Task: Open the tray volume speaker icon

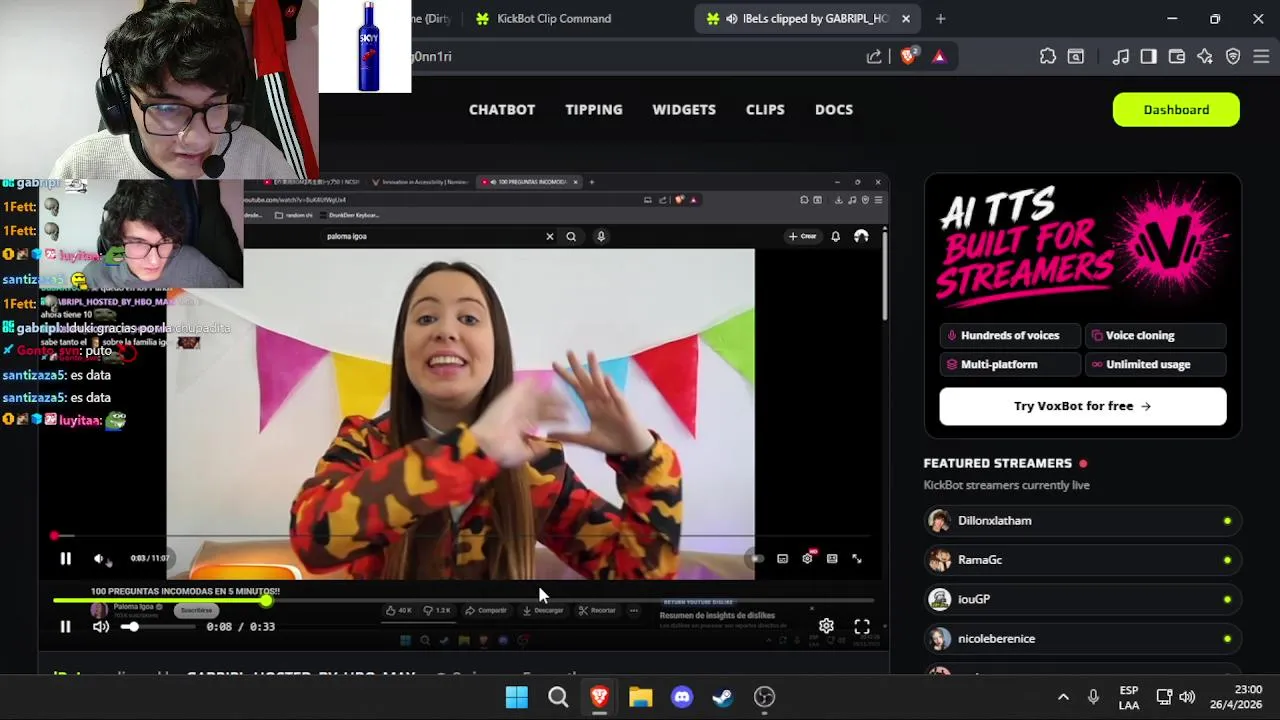Action: 1187,697
